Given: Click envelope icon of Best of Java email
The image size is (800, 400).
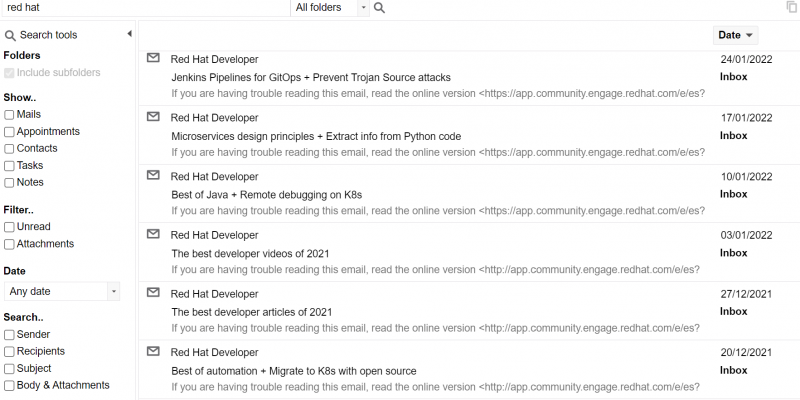Looking at the screenshot, I should click(x=154, y=175).
